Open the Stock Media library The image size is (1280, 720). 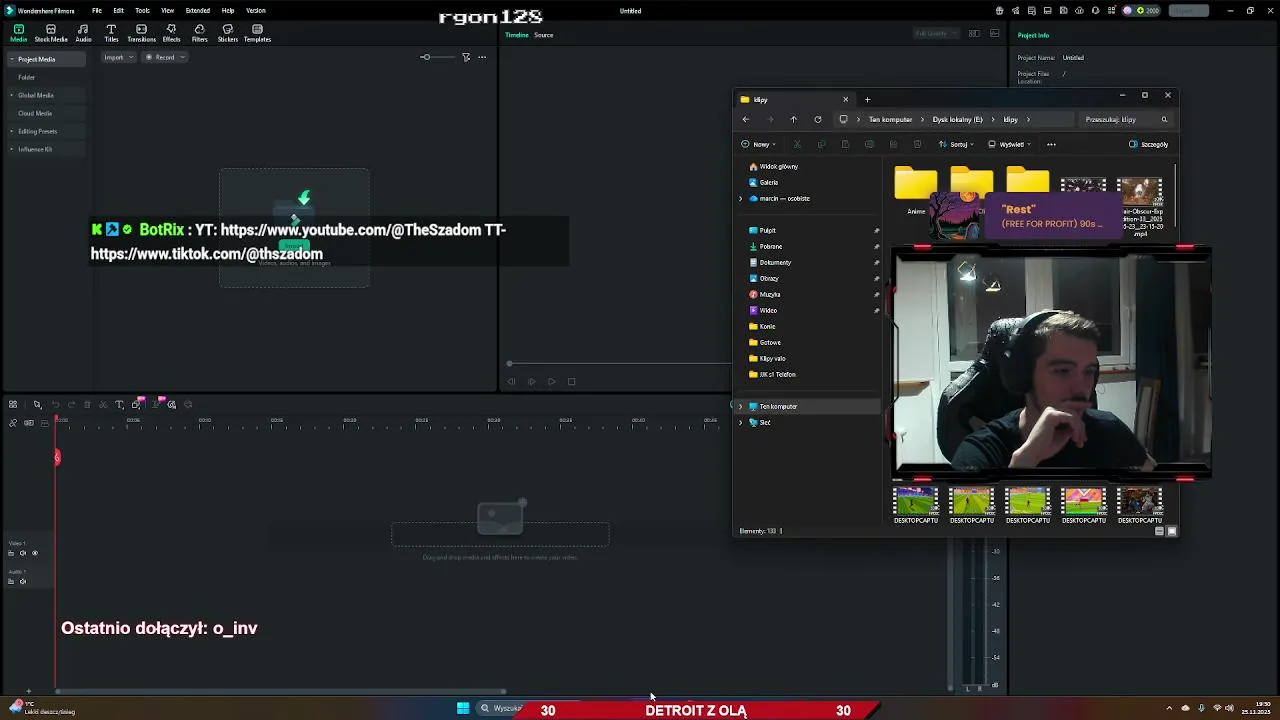coord(51,33)
